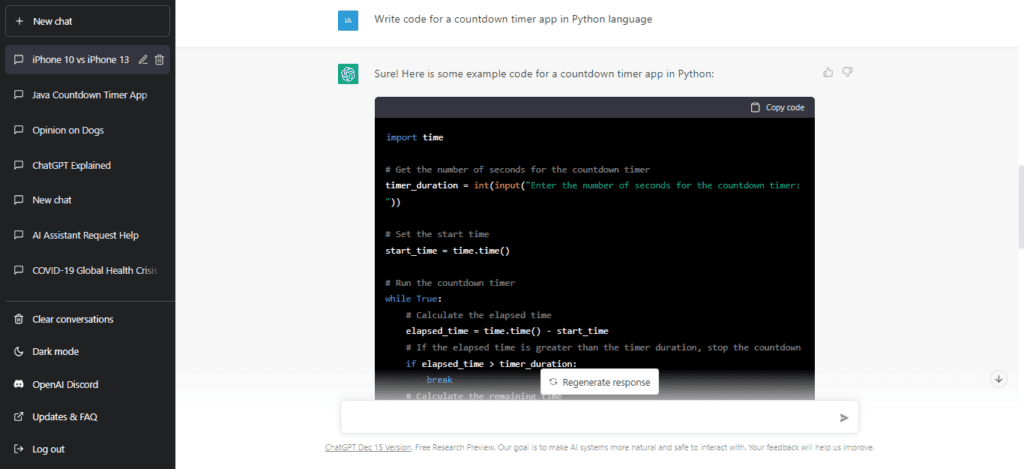Click the ChatGPT avatar logo icon
Image resolution: width=1024 pixels, height=469 pixels.
tap(348, 74)
